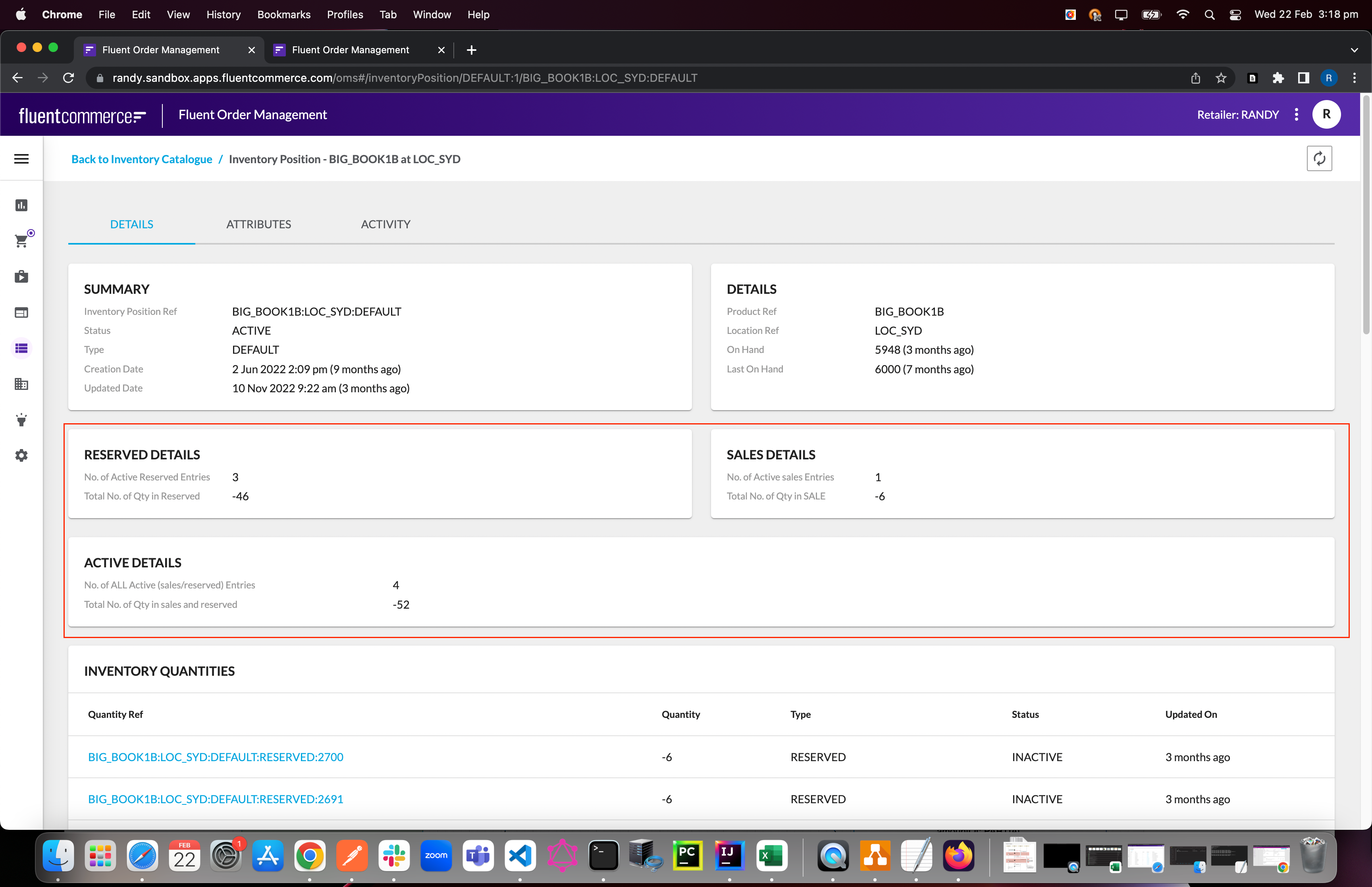Open the locations building icon in sidebar
The image size is (1372, 887).
click(x=21, y=384)
